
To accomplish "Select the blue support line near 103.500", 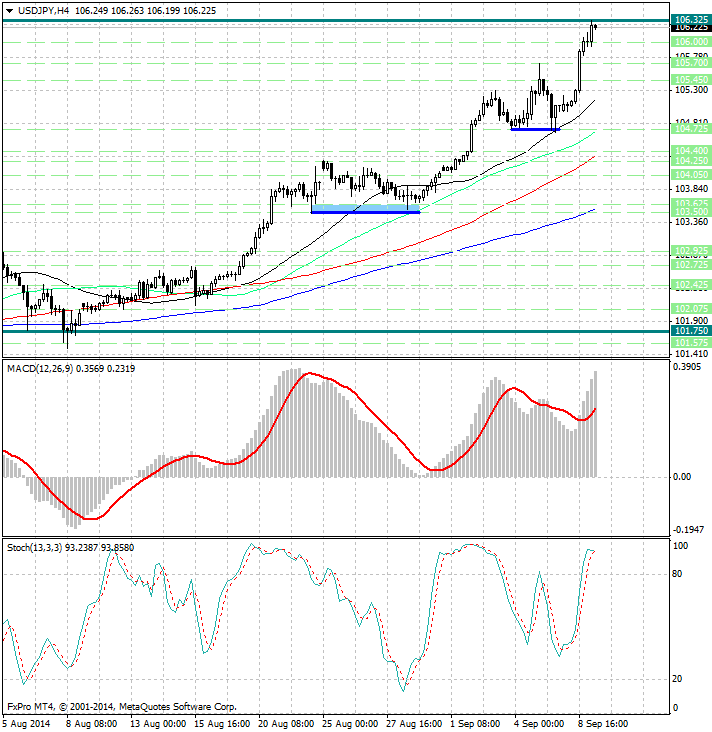I will tap(366, 212).
